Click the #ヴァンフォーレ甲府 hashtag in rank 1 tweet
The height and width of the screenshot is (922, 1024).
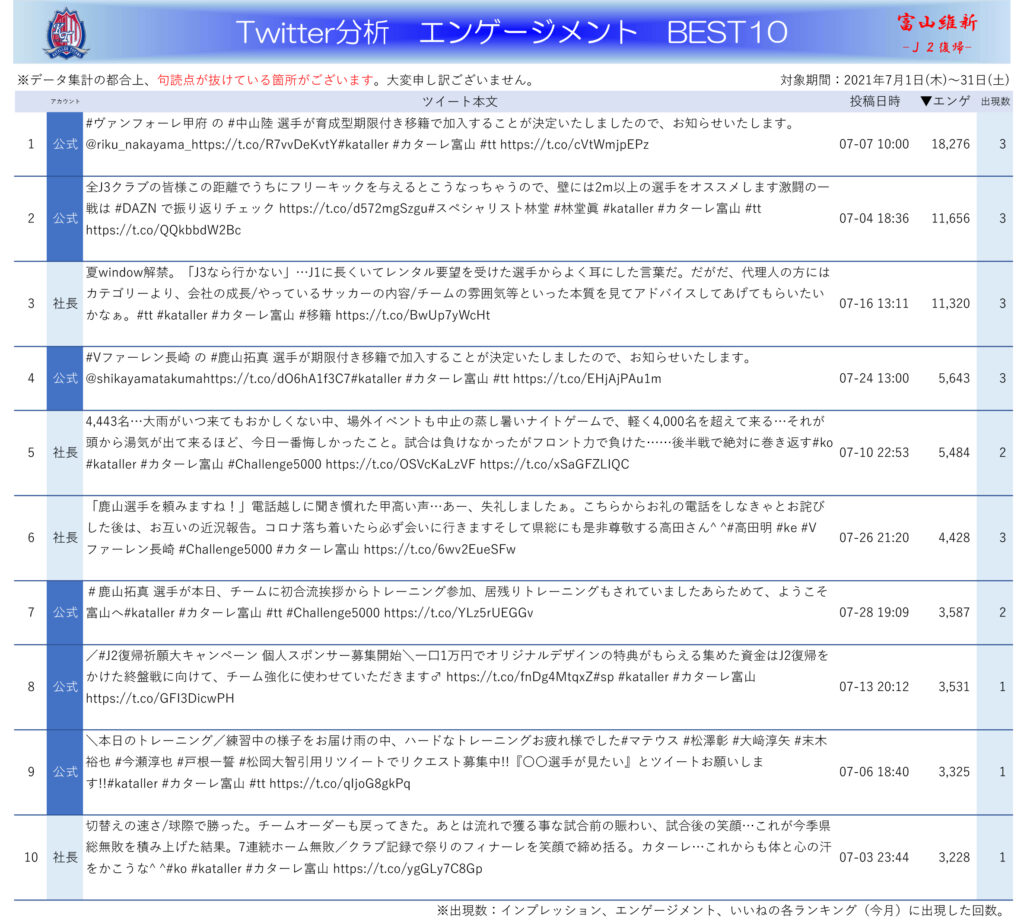pyautogui.click(x=146, y=123)
